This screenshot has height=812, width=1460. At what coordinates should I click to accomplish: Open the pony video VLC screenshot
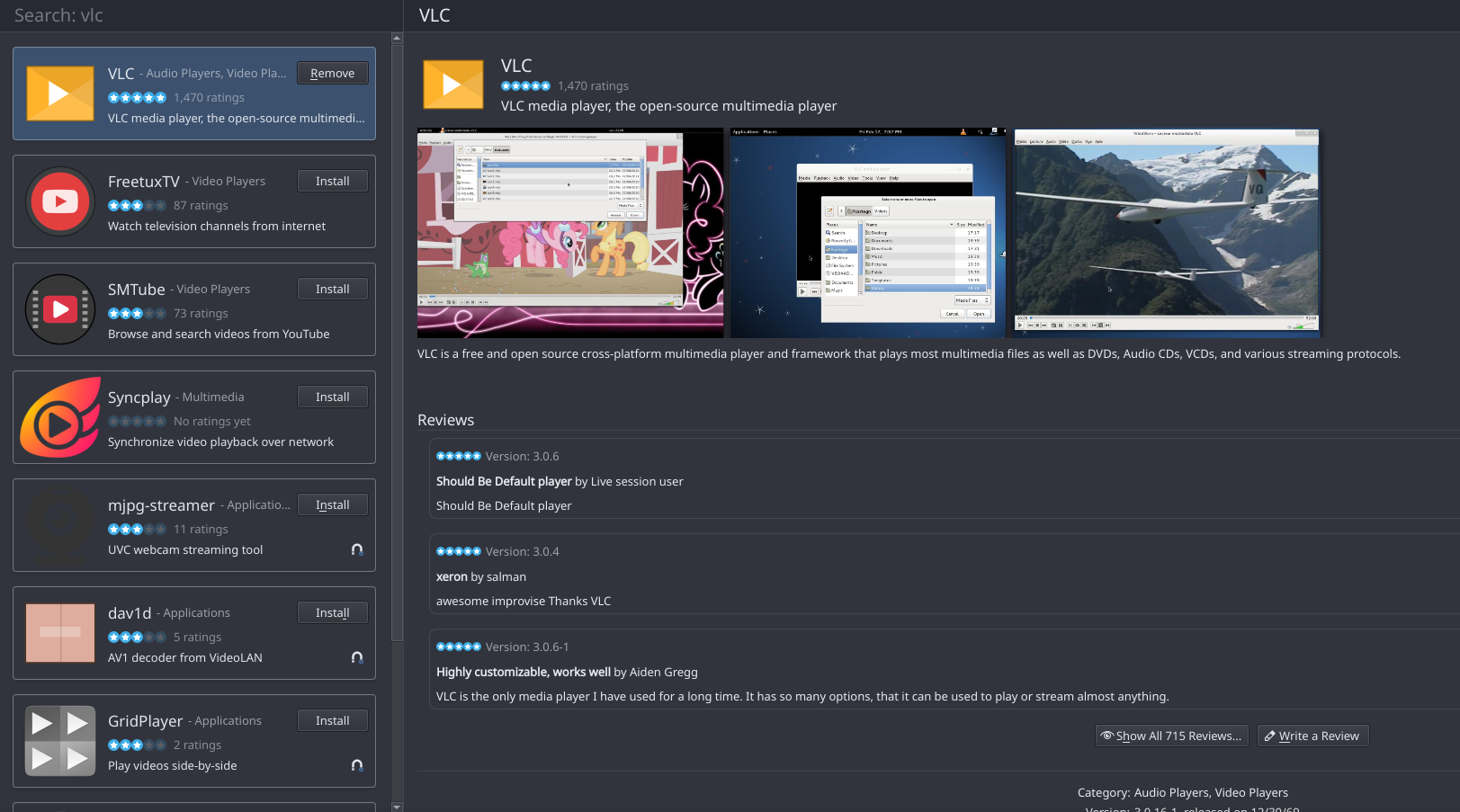[570, 233]
